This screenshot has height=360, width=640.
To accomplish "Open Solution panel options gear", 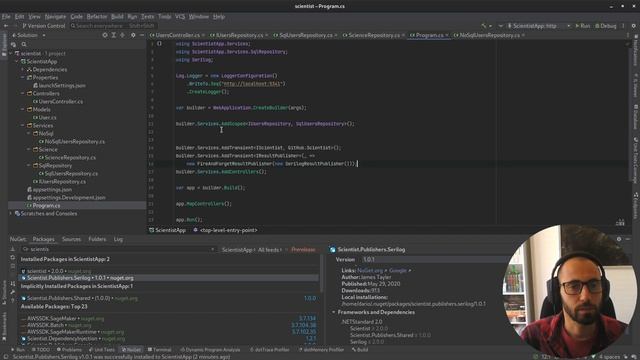I will (x=133, y=35).
